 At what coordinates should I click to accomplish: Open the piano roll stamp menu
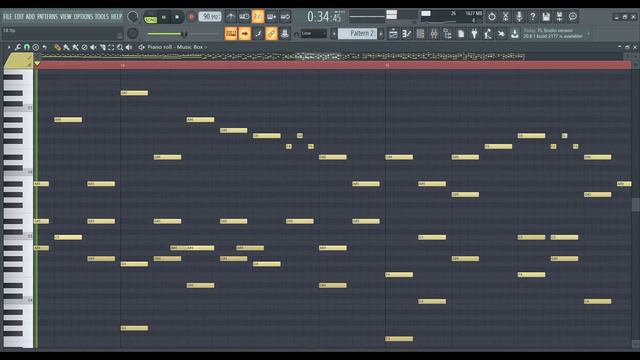(36, 47)
